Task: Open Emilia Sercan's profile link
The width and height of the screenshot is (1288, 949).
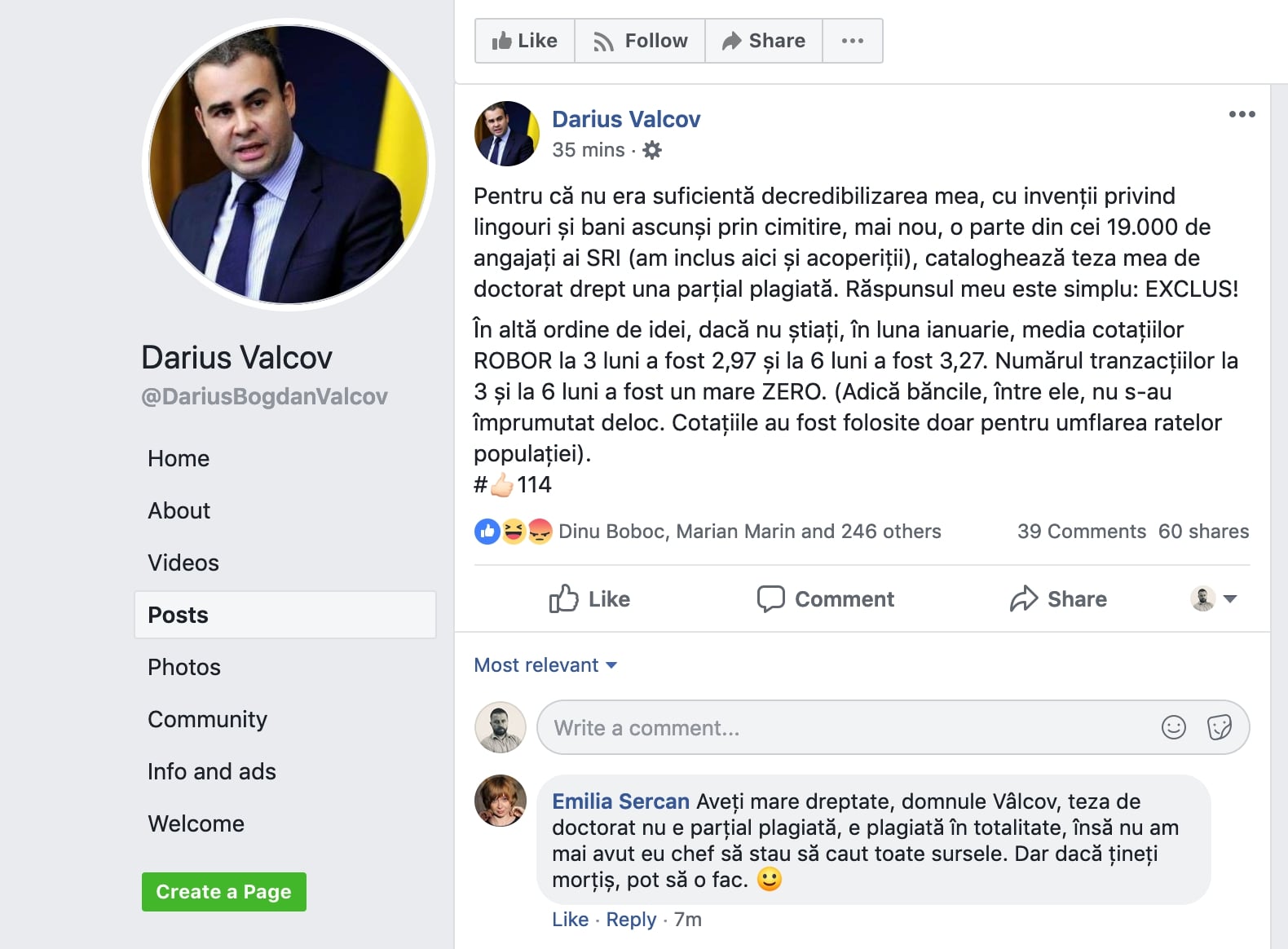Action: [620, 801]
